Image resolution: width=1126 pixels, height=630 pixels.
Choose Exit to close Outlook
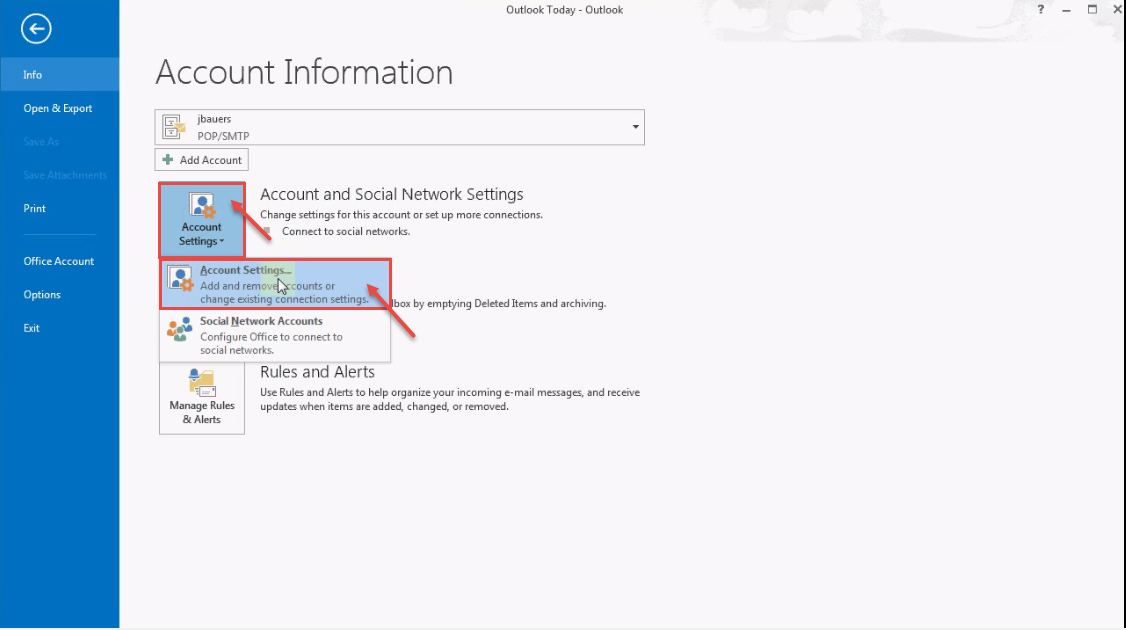click(60, 328)
